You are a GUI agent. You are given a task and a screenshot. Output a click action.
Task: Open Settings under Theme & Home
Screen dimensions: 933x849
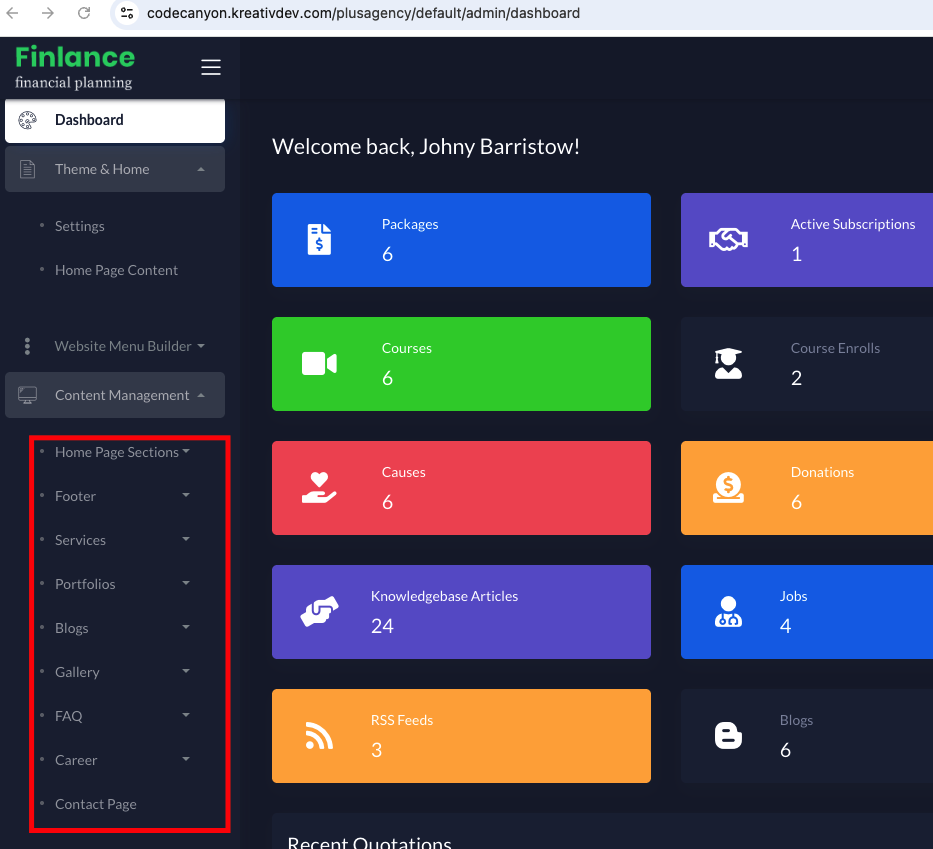(80, 226)
